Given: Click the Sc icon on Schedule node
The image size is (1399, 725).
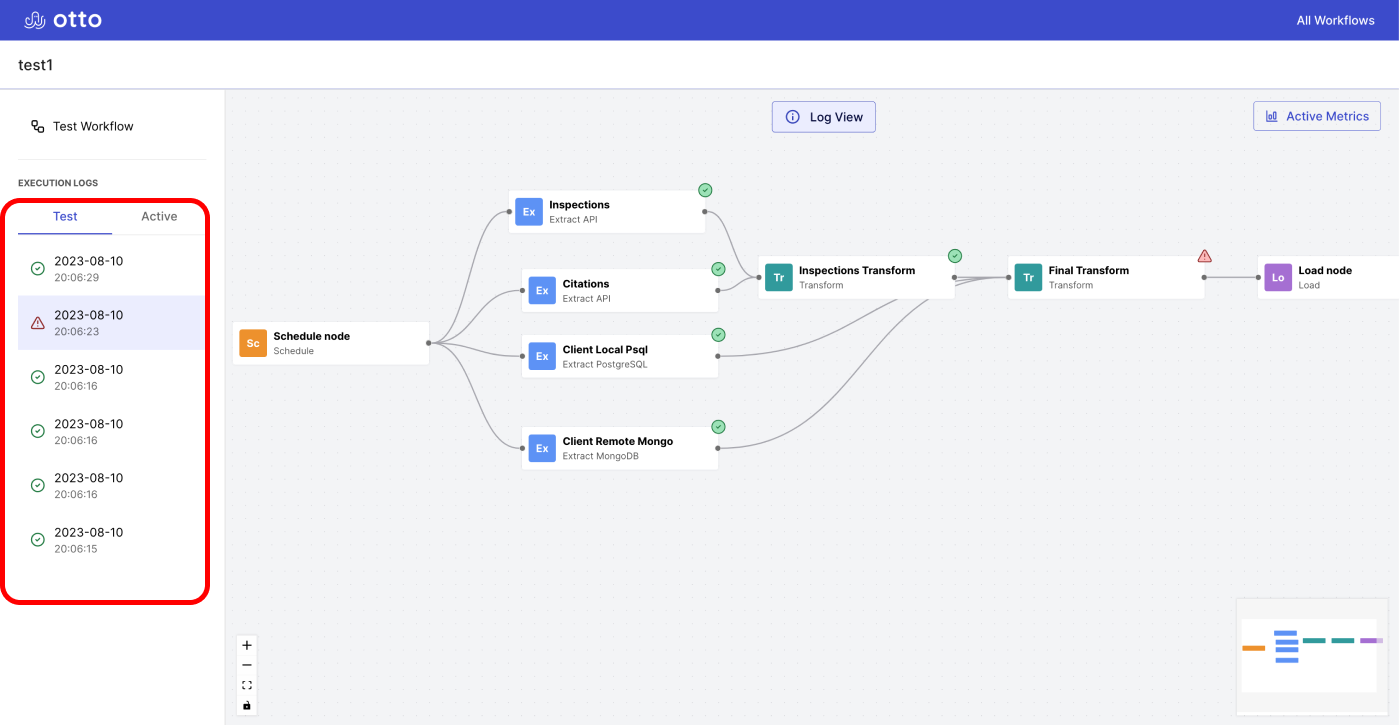Looking at the screenshot, I should coord(253,343).
